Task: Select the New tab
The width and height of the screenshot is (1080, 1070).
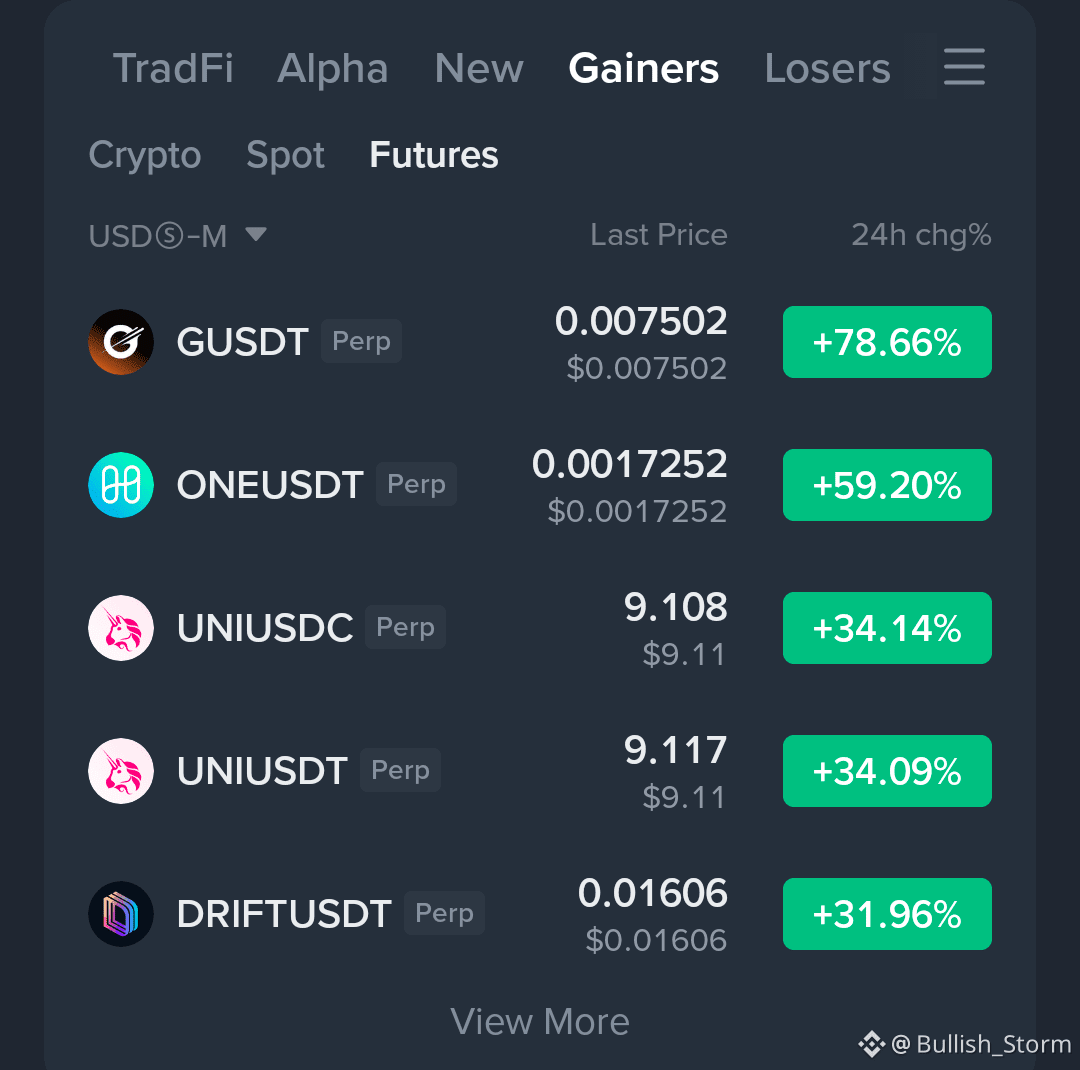Action: (479, 68)
